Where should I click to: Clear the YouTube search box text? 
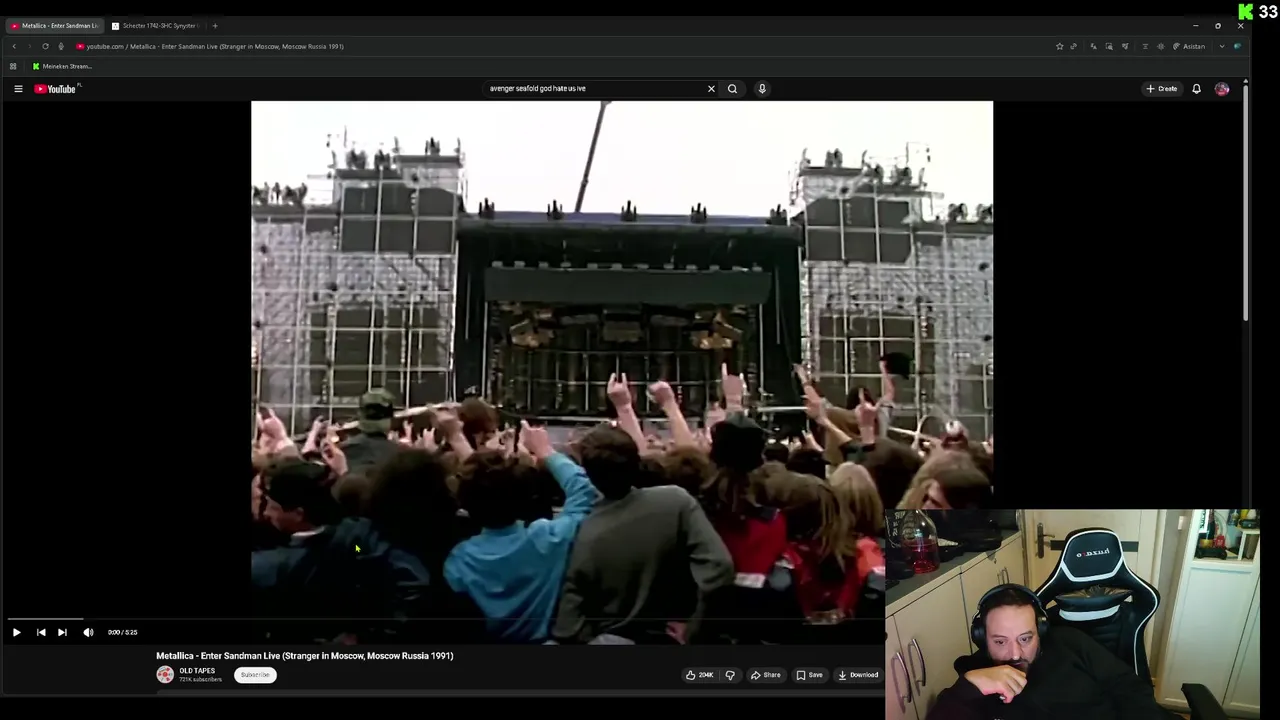711,89
